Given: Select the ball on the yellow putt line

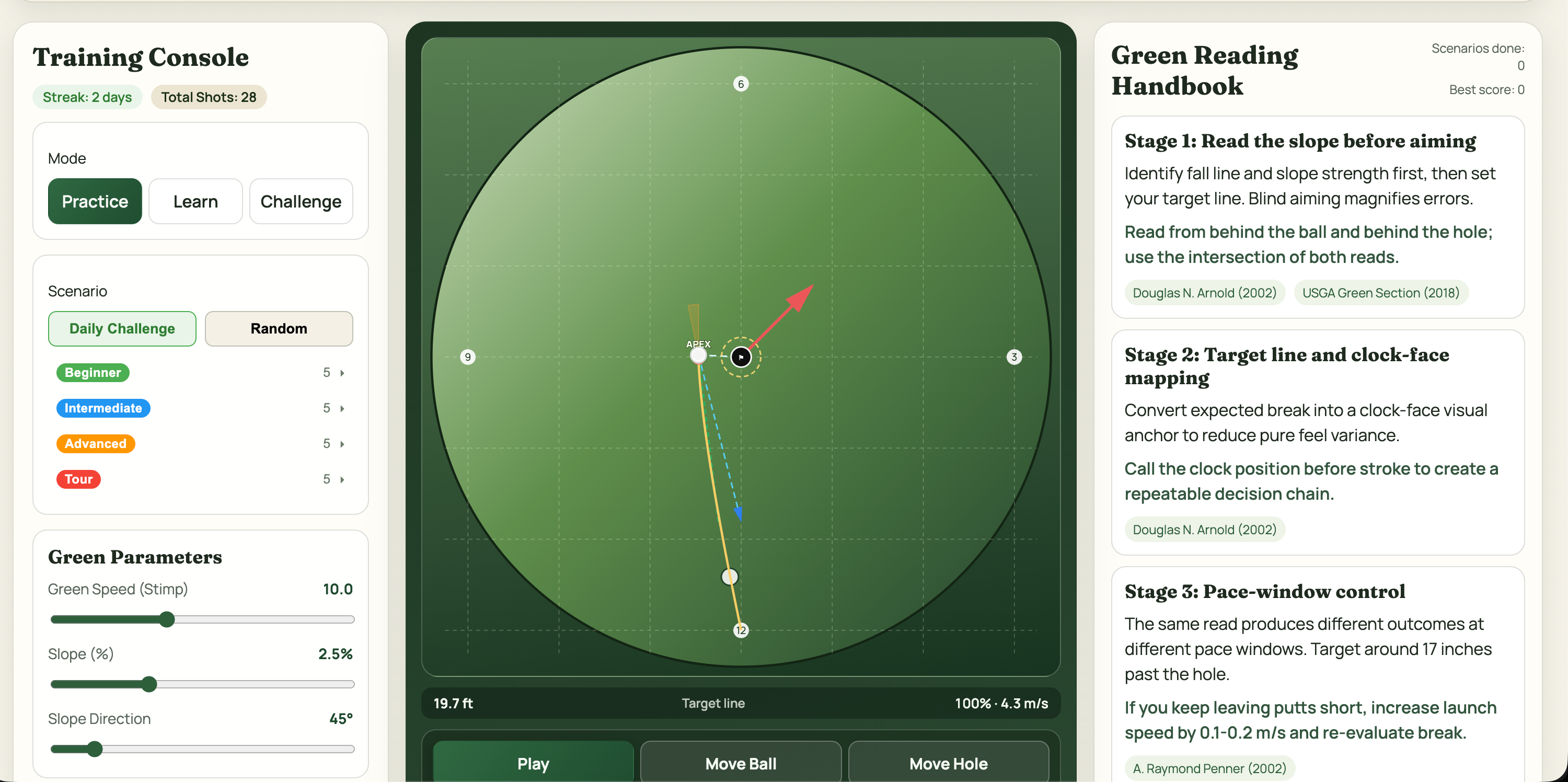Looking at the screenshot, I should tap(729, 577).
